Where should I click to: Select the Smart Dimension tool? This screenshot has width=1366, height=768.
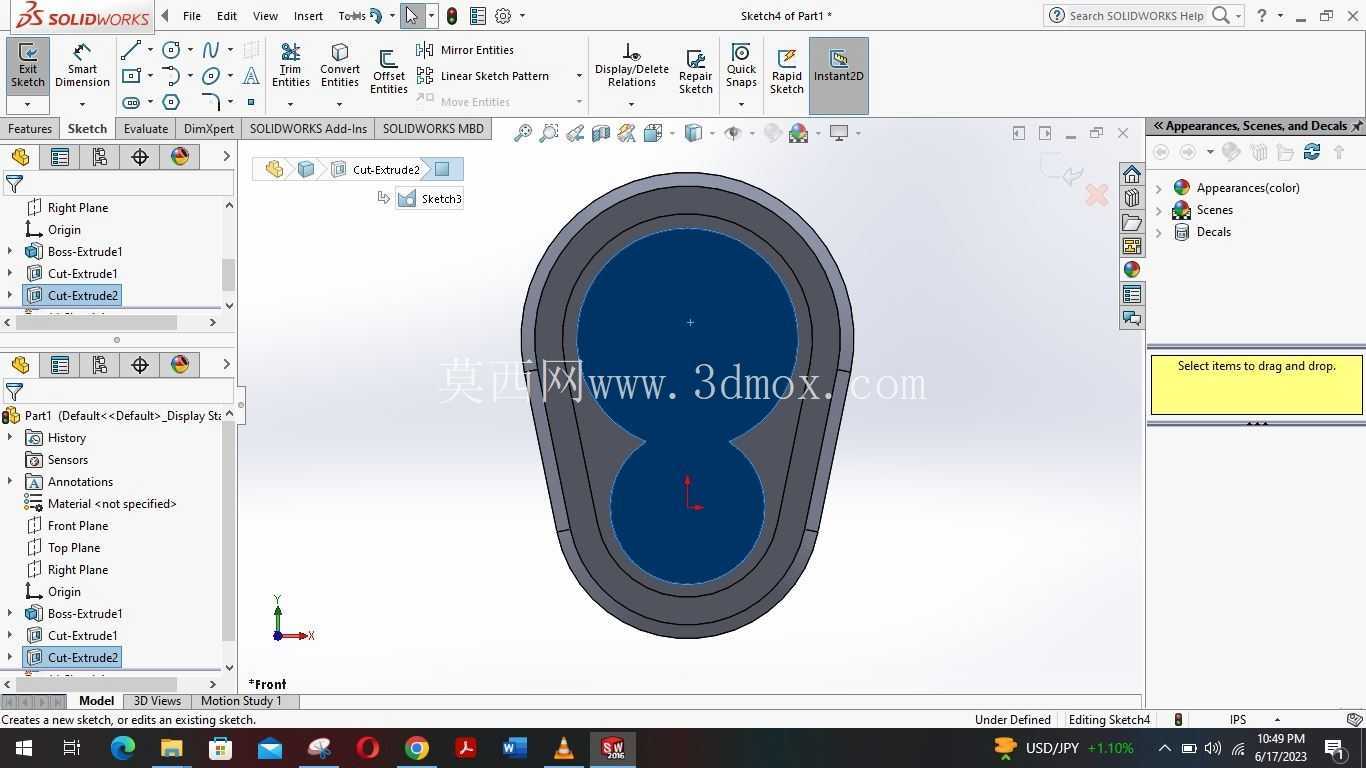(82, 66)
